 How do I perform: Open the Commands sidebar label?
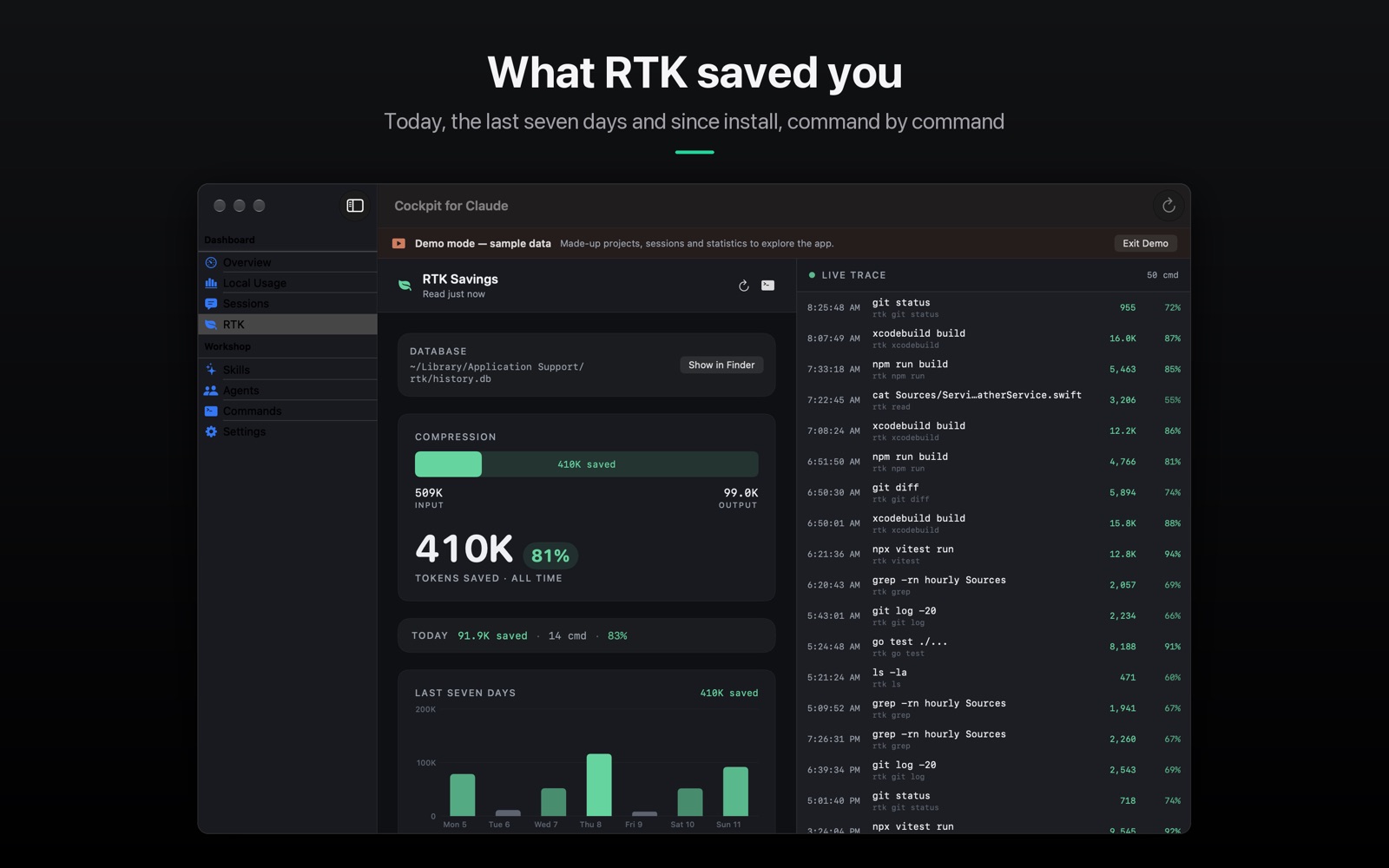pos(252,411)
